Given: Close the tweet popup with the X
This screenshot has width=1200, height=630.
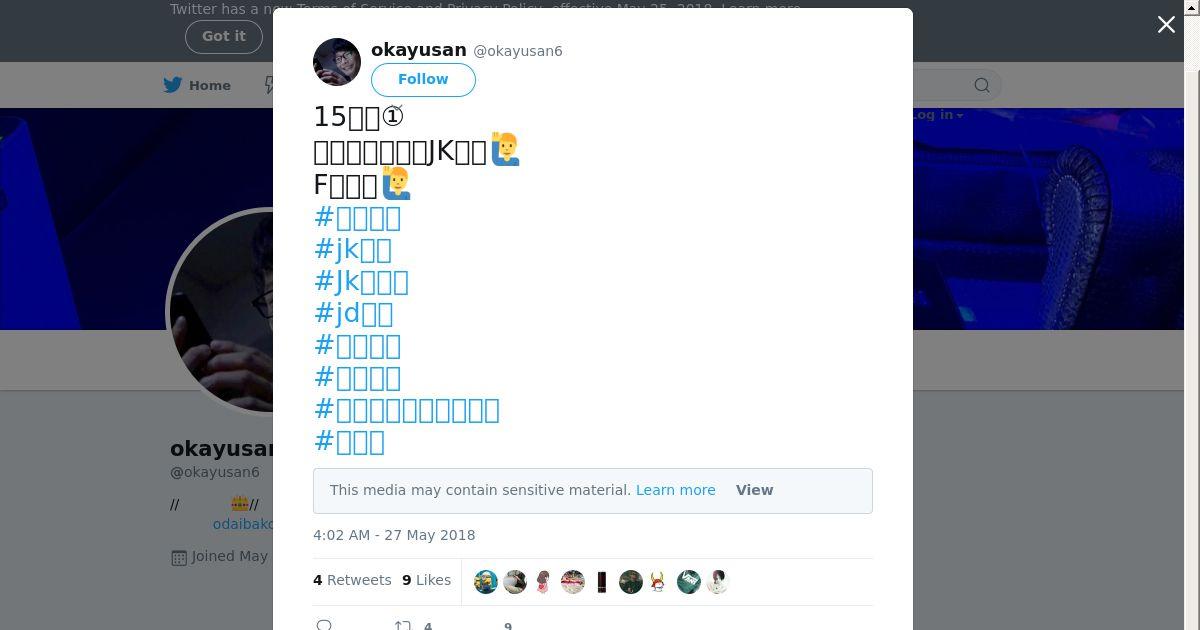Looking at the screenshot, I should 1166,25.
